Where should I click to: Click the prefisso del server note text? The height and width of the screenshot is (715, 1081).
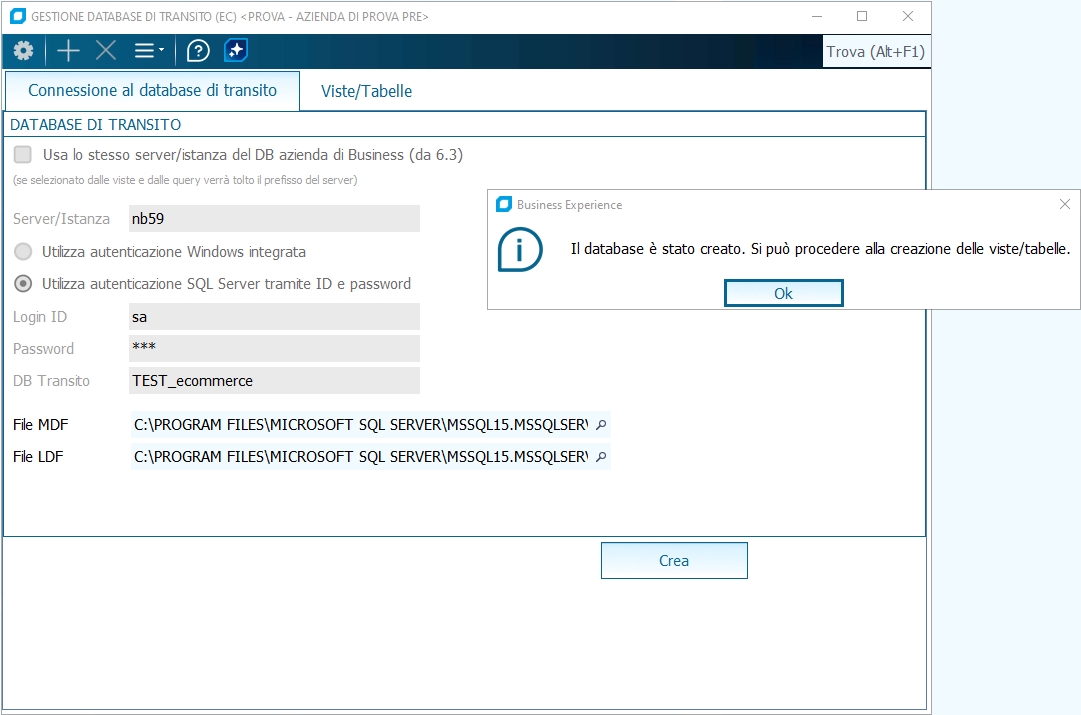pyautogui.click(x=185, y=180)
